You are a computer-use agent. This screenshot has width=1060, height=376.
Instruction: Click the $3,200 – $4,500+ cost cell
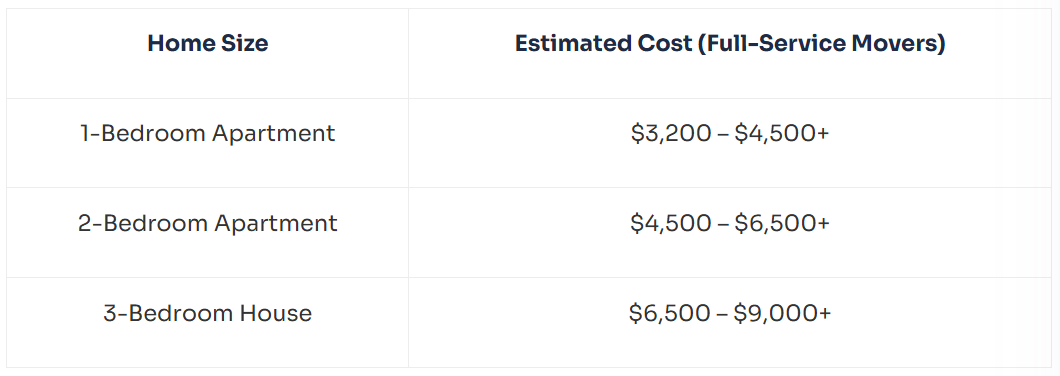730,134
